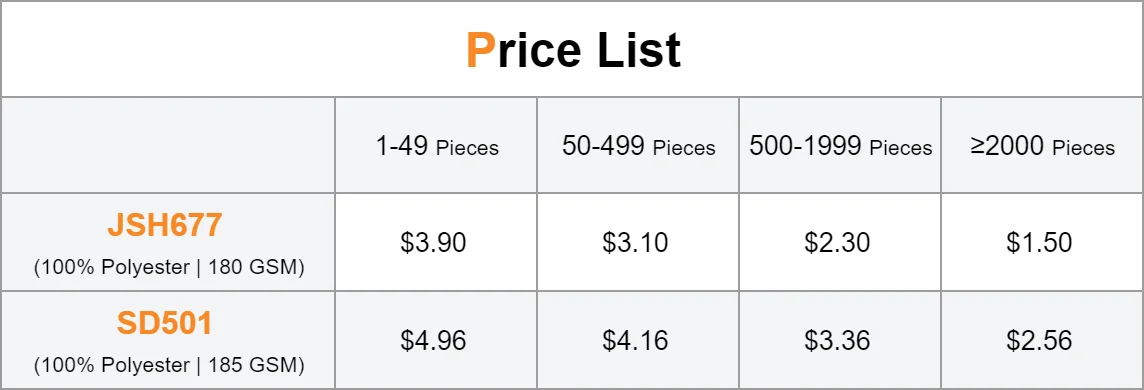Select the $3.10 price cell
1144x390 pixels.
(638, 242)
